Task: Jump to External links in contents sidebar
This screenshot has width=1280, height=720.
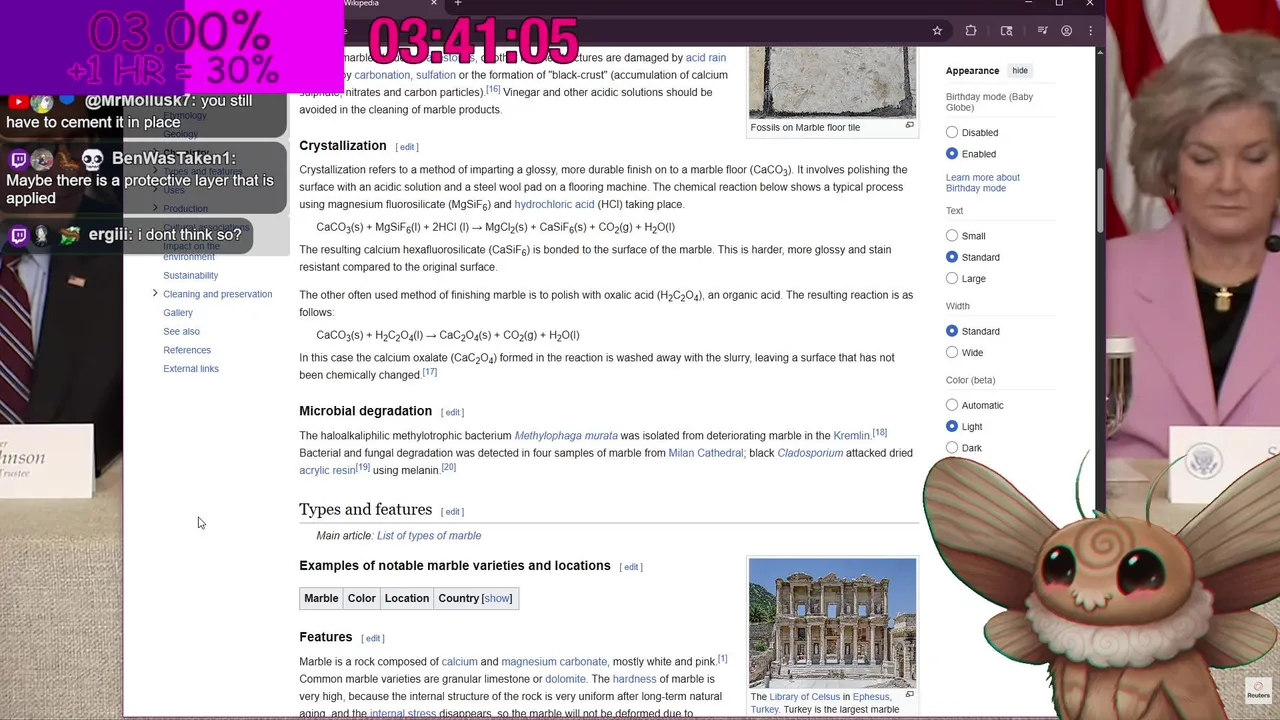Action: coord(191,369)
